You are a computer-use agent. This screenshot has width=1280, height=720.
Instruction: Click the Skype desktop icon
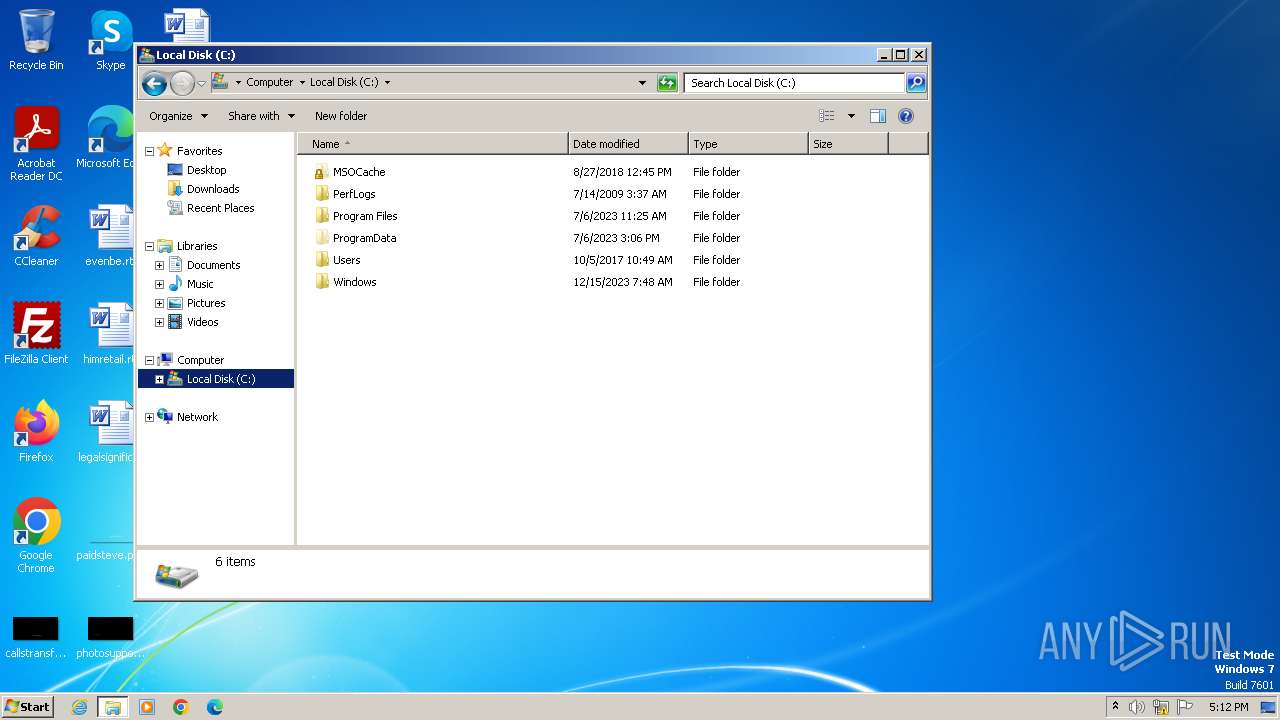110,40
